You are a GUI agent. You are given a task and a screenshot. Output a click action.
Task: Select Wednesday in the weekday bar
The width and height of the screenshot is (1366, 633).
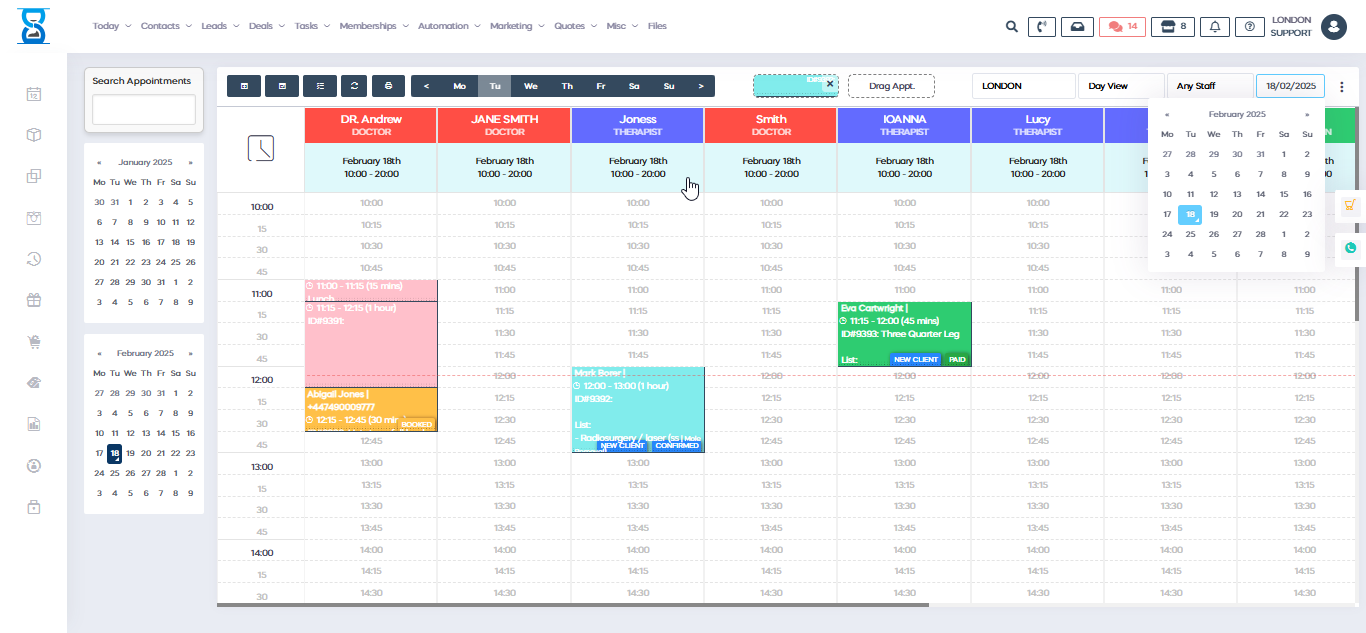coord(531,86)
